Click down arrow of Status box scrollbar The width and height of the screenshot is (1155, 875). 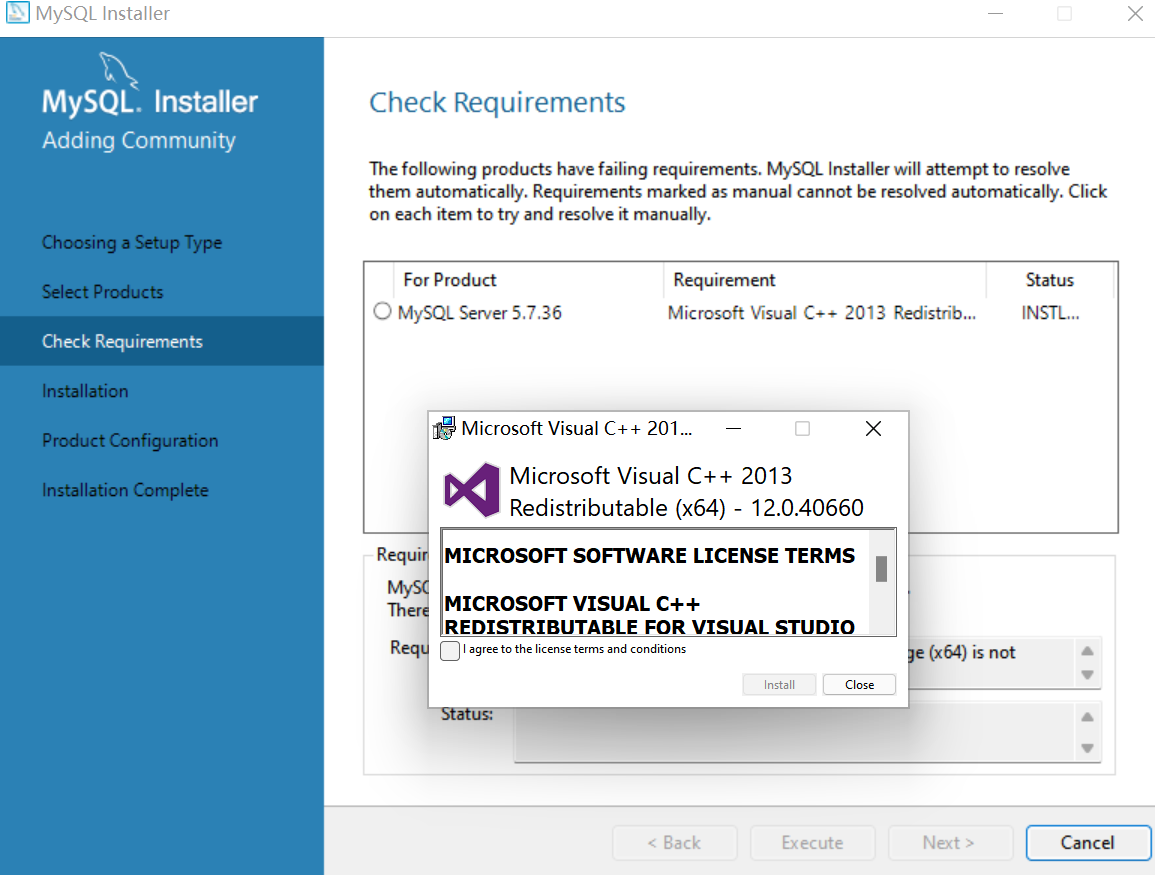[1087, 748]
